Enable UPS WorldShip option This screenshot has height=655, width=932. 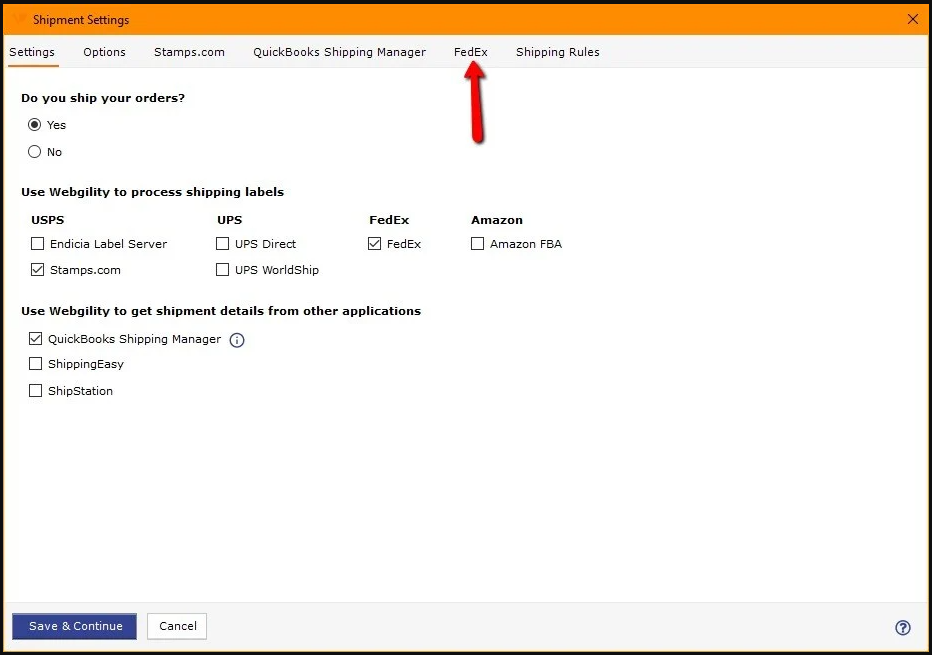click(223, 270)
